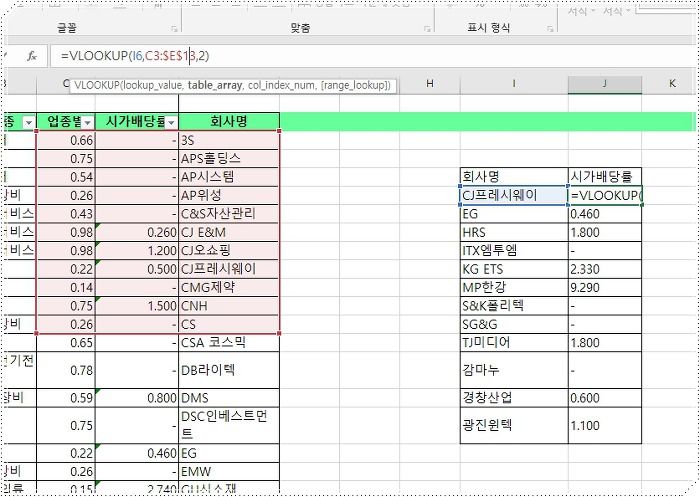
Task: Click KG ETS in the lookup table
Action: coord(514,269)
